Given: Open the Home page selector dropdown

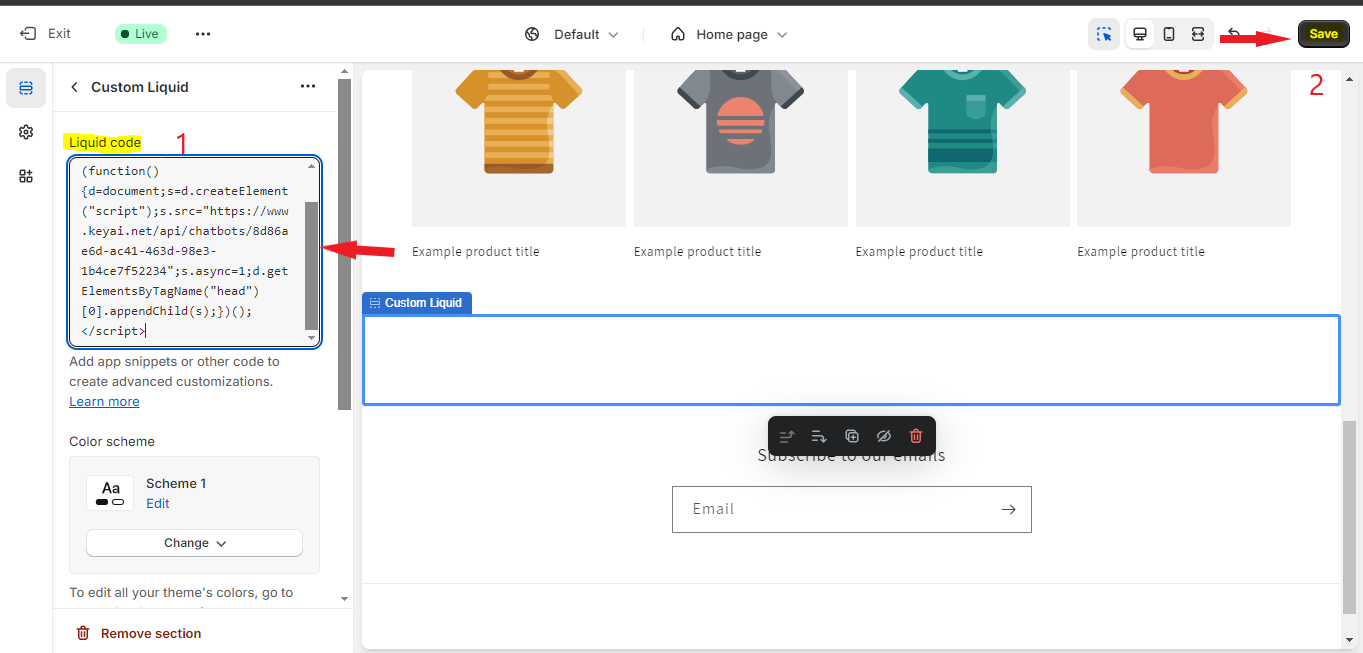Looking at the screenshot, I should [x=729, y=34].
